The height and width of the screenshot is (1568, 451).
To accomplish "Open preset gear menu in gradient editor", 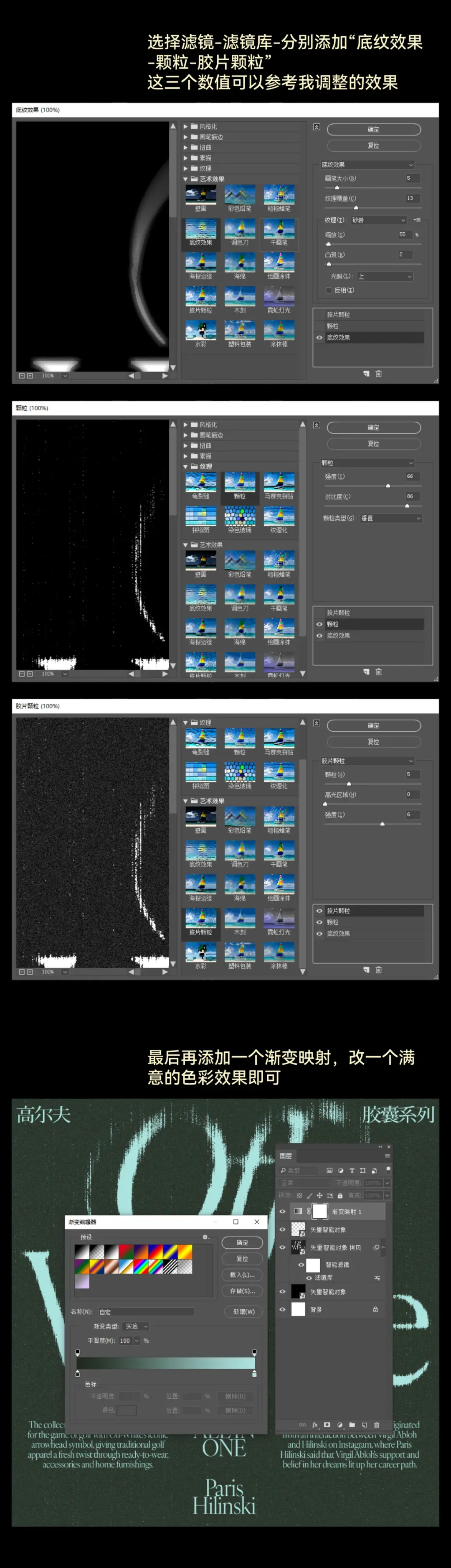I will click(x=206, y=1237).
